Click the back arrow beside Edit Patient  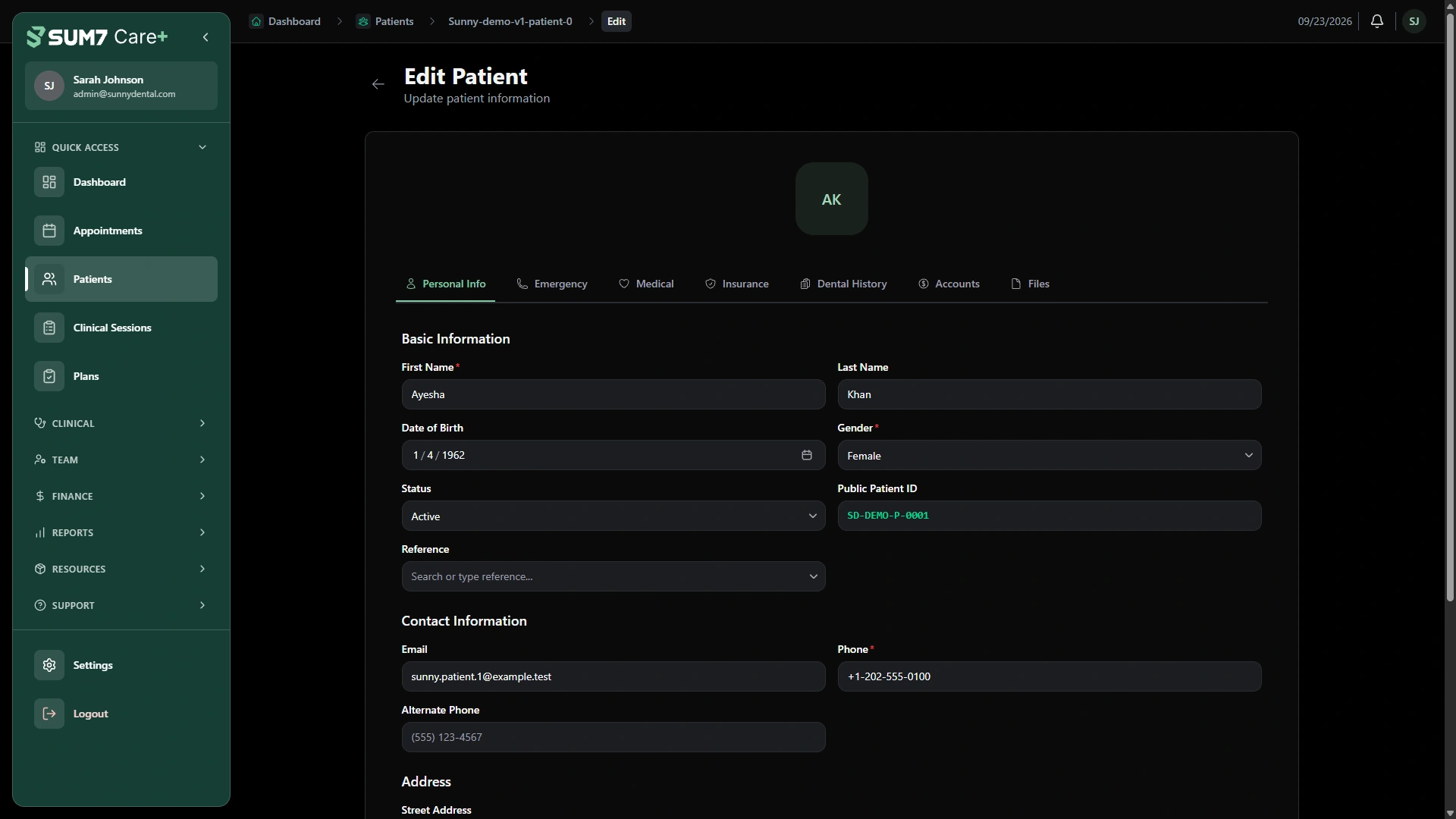(378, 84)
